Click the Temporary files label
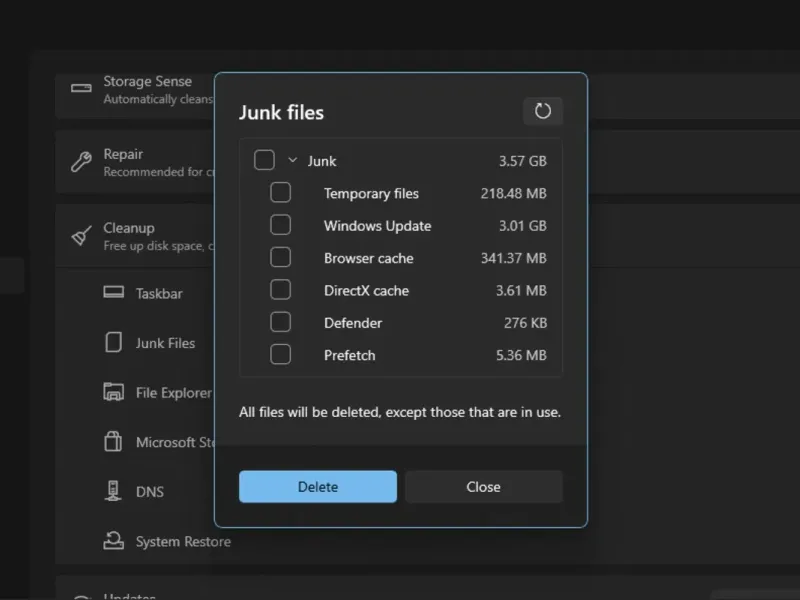Viewport: 800px width, 600px height. coord(371,193)
